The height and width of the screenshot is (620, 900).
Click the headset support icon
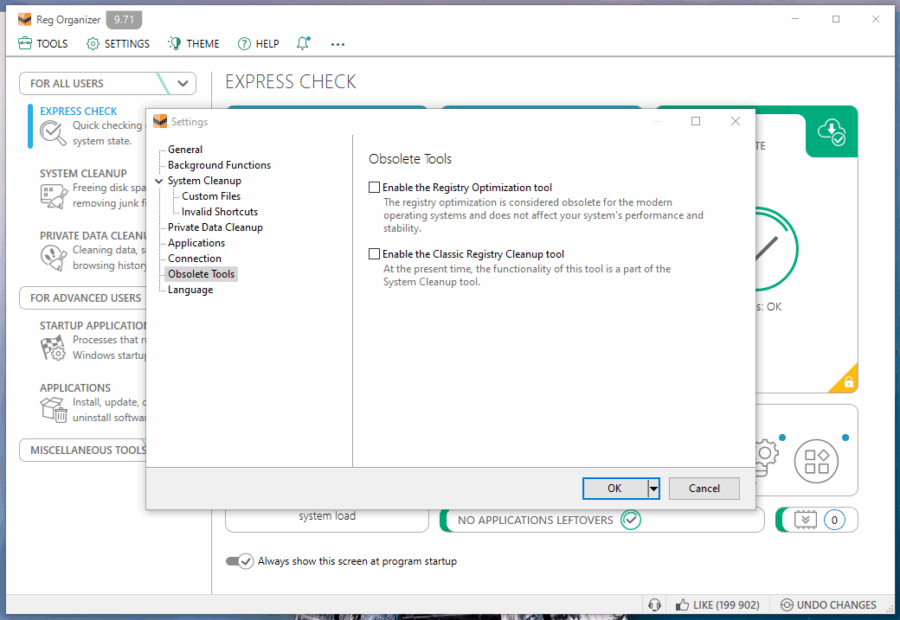[654, 604]
